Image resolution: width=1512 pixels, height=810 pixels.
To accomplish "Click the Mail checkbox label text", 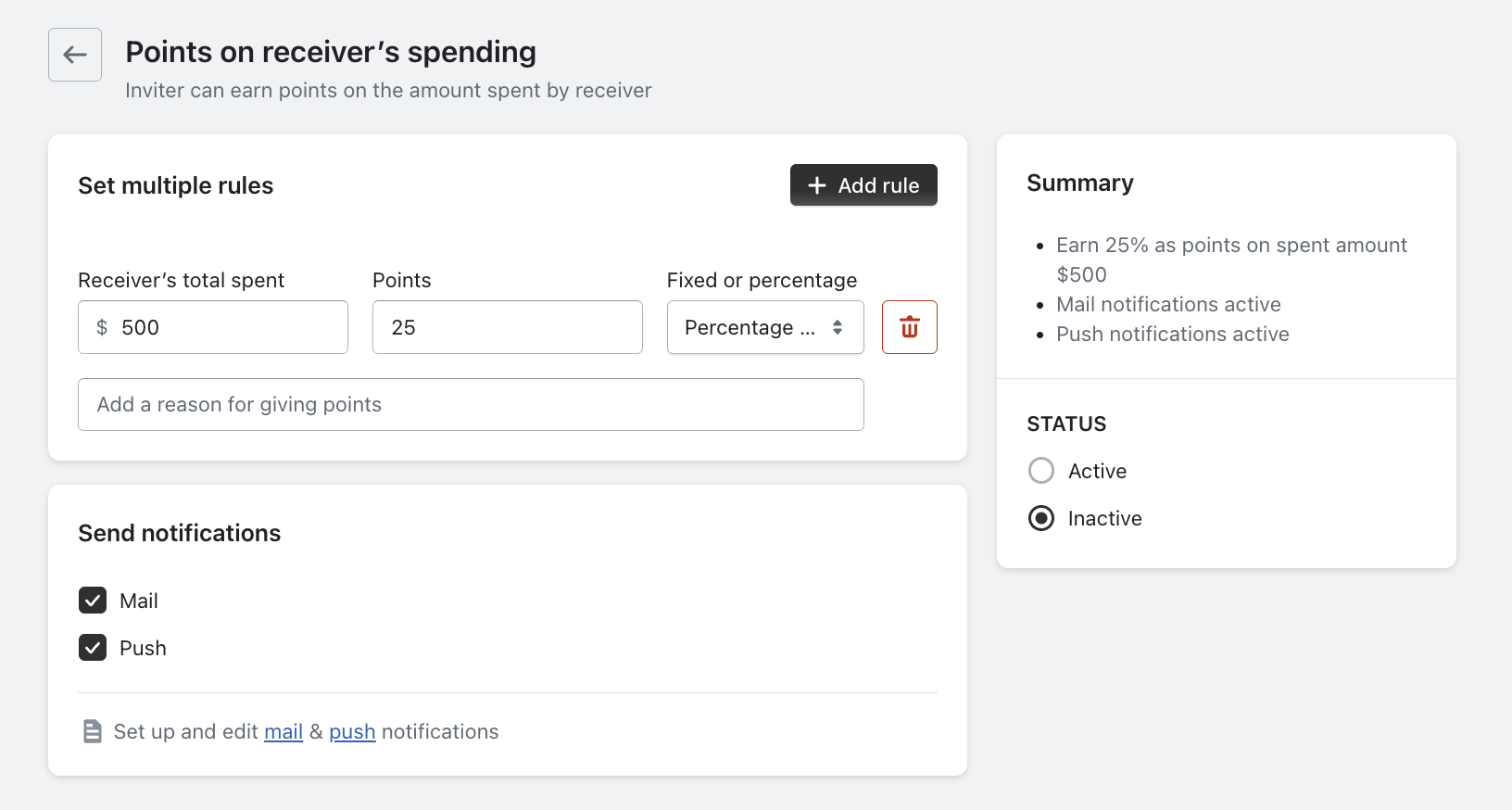I will [x=139, y=601].
